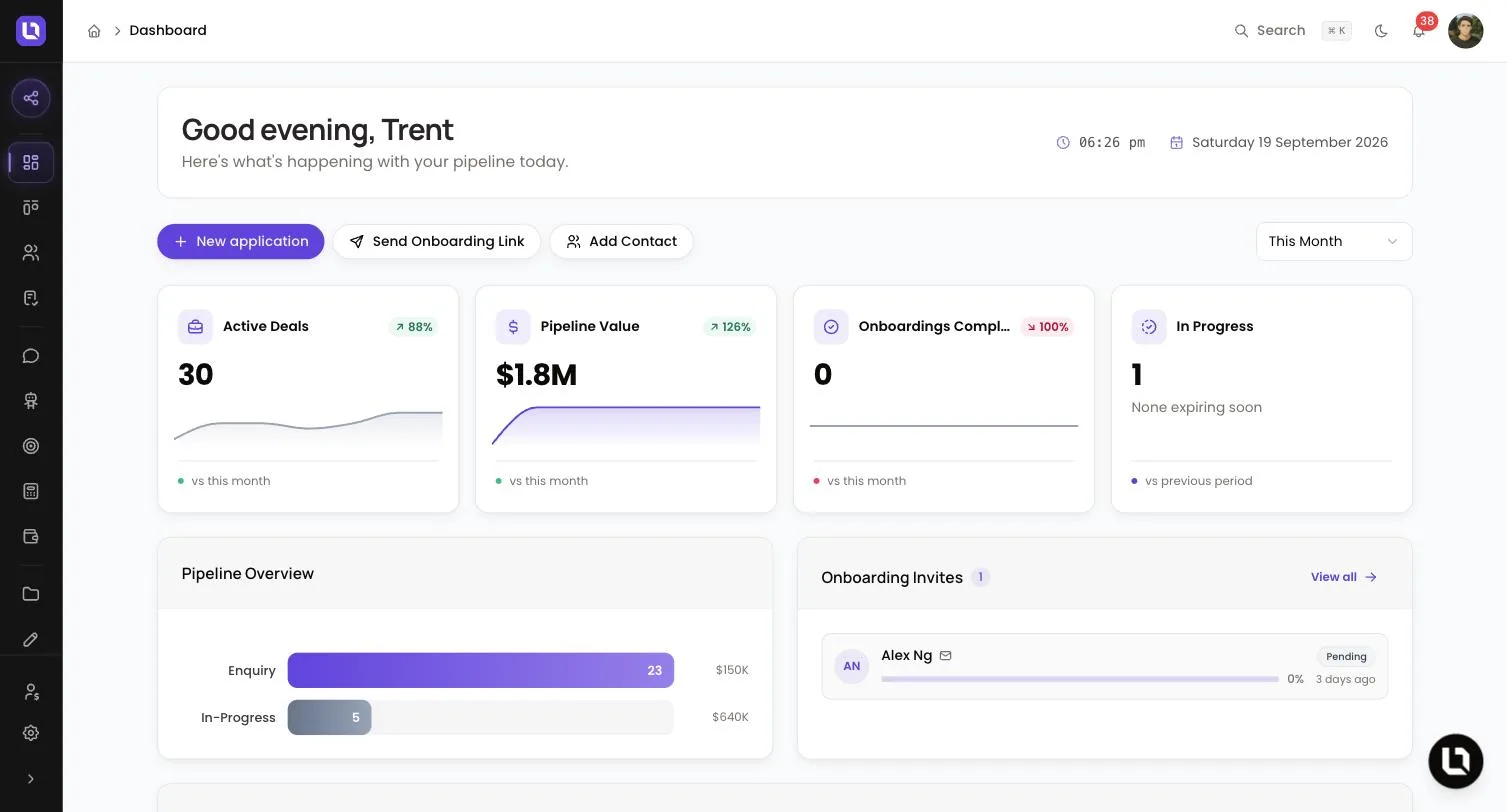This screenshot has height=812, width=1507.
Task: Click the 88% trend badge on Active Deals
Action: point(414,327)
